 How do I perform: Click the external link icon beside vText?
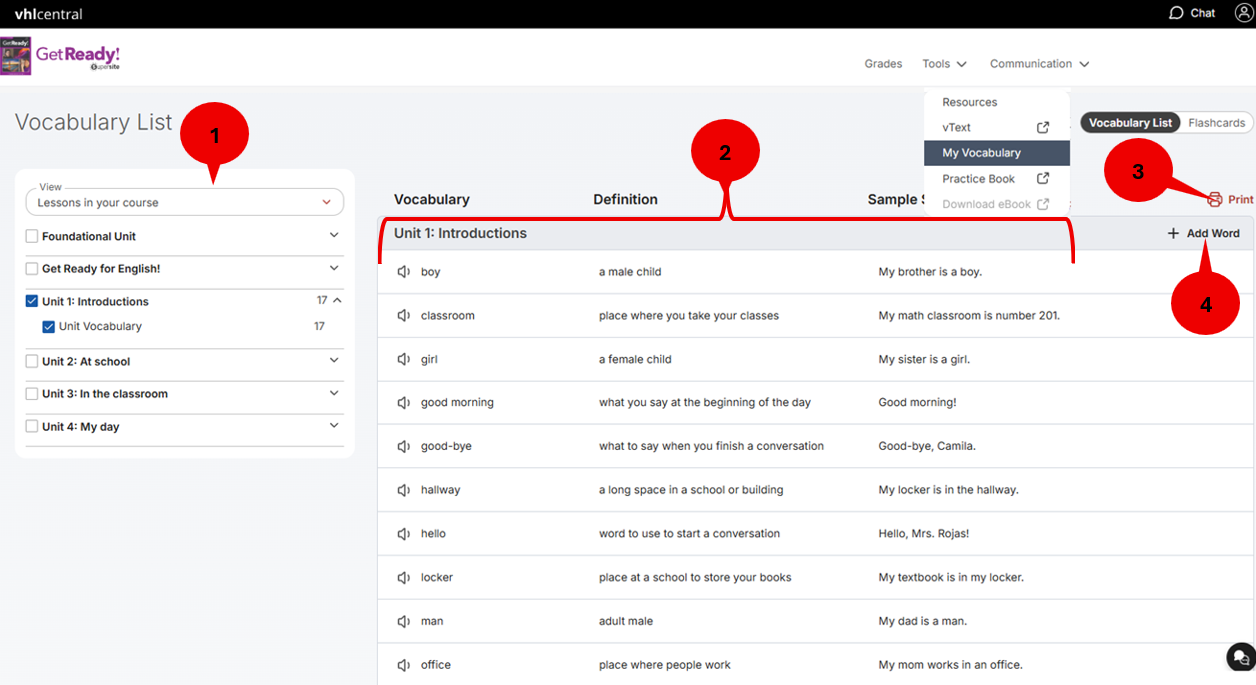1043,128
